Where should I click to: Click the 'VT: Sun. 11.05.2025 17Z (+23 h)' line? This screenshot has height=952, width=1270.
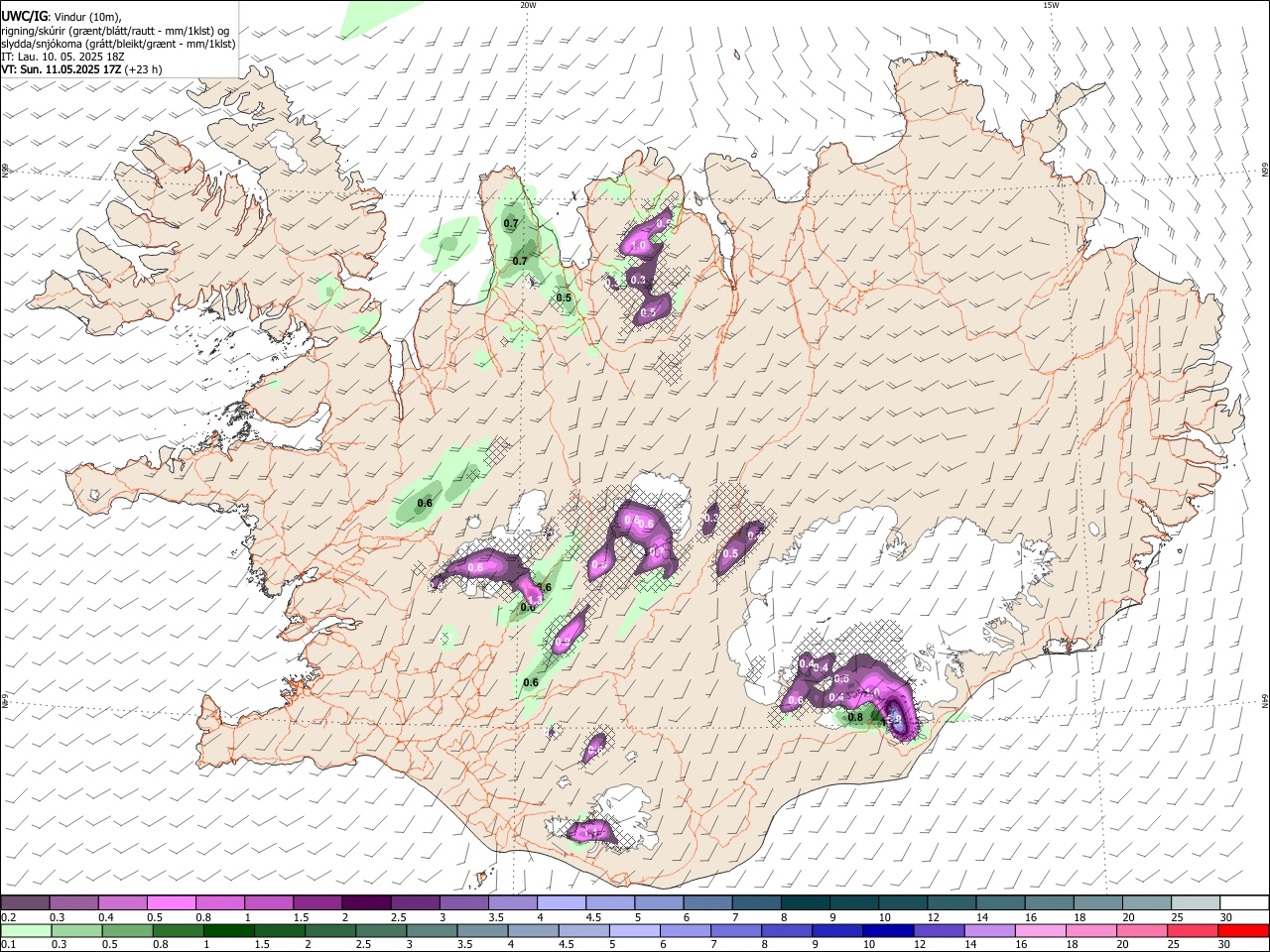click(81, 69)
